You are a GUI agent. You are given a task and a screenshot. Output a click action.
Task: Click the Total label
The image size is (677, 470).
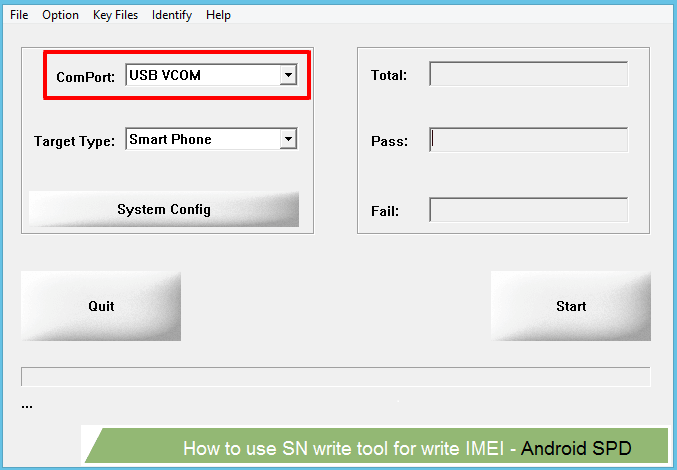click(x=389, y=76)
